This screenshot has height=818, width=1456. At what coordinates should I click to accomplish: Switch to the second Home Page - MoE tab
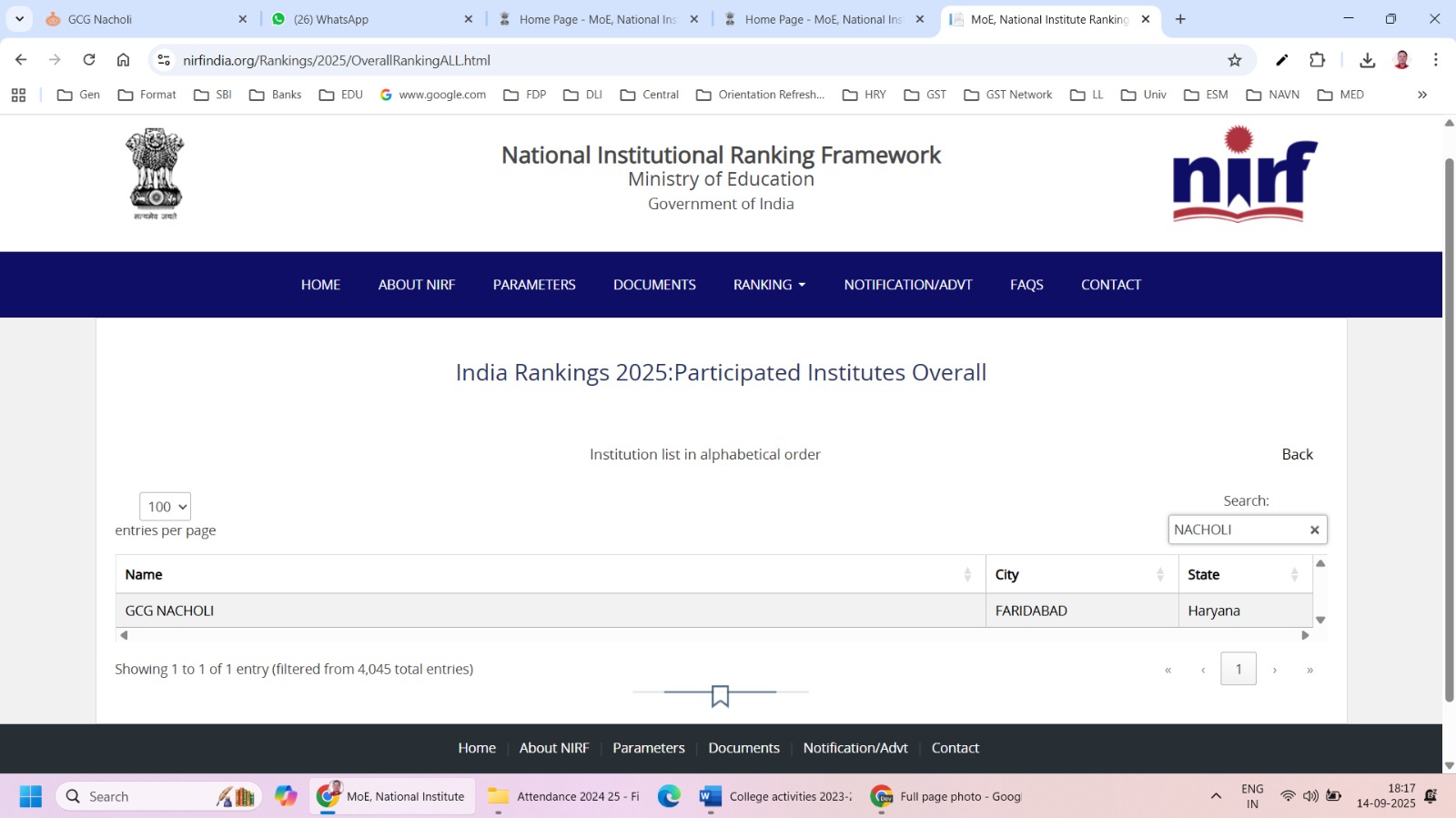(824, 19)
